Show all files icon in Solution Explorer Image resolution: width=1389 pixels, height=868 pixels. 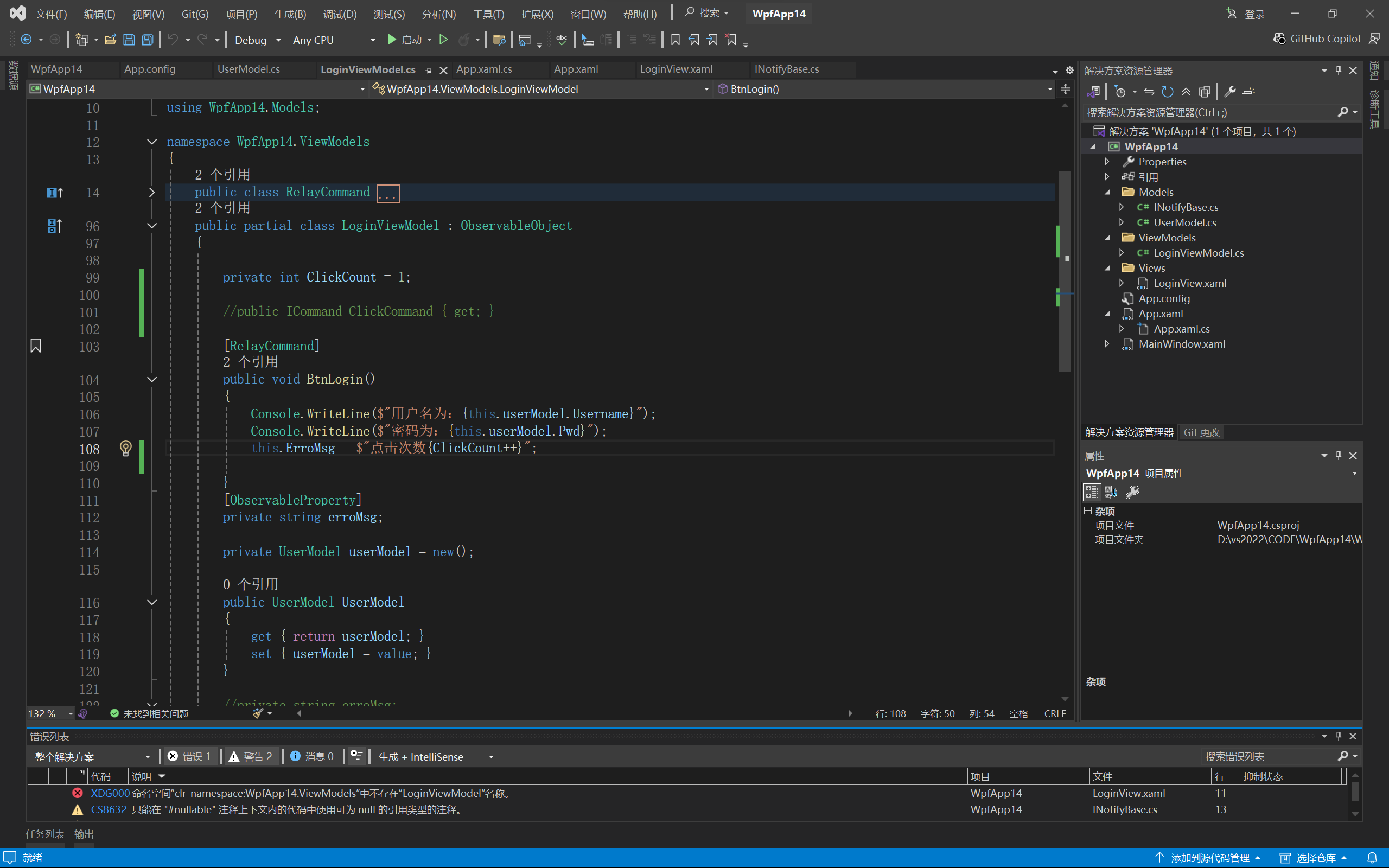click(x=1204, y=91)
